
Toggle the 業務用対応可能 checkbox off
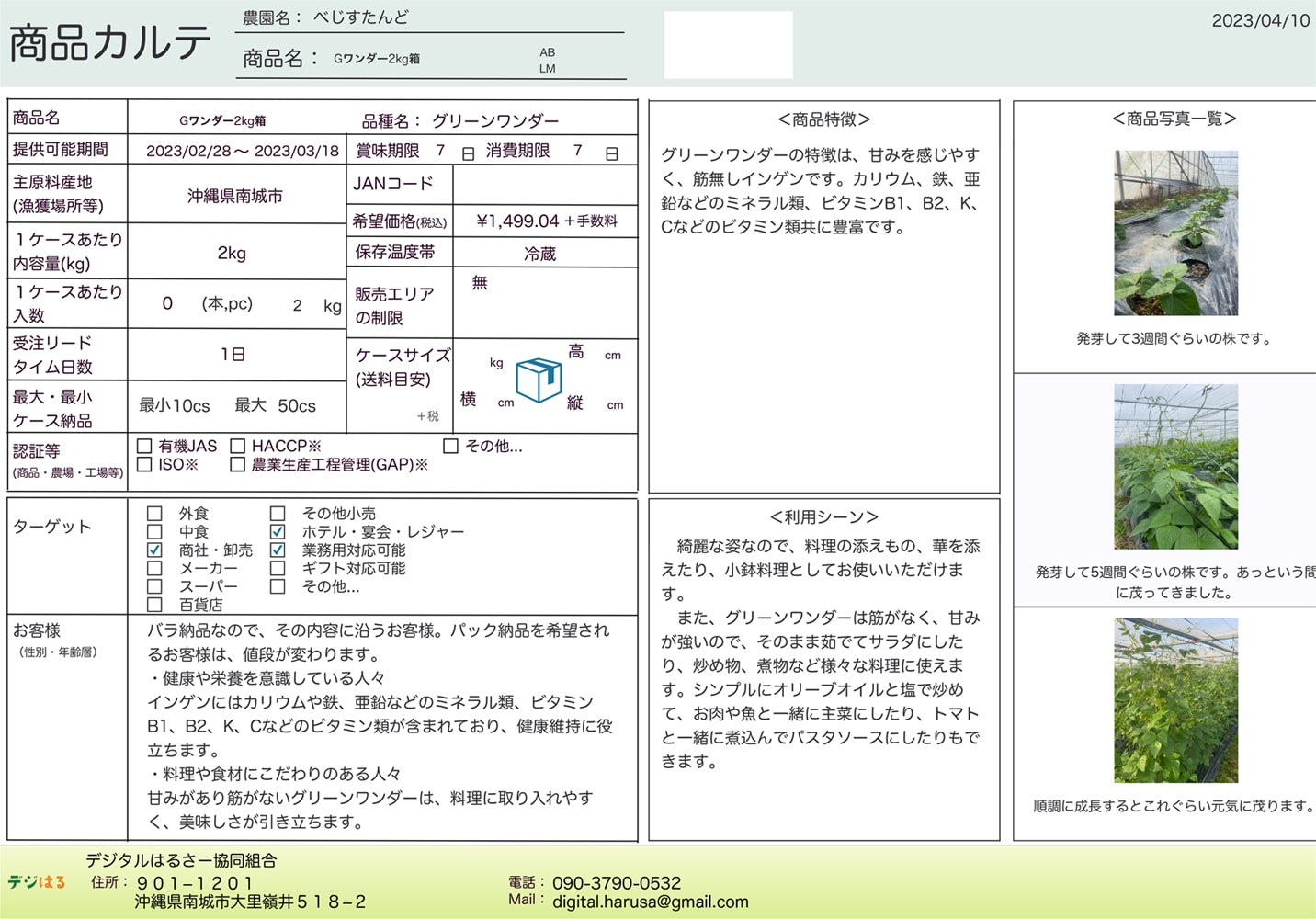click(x=278, y=550)
